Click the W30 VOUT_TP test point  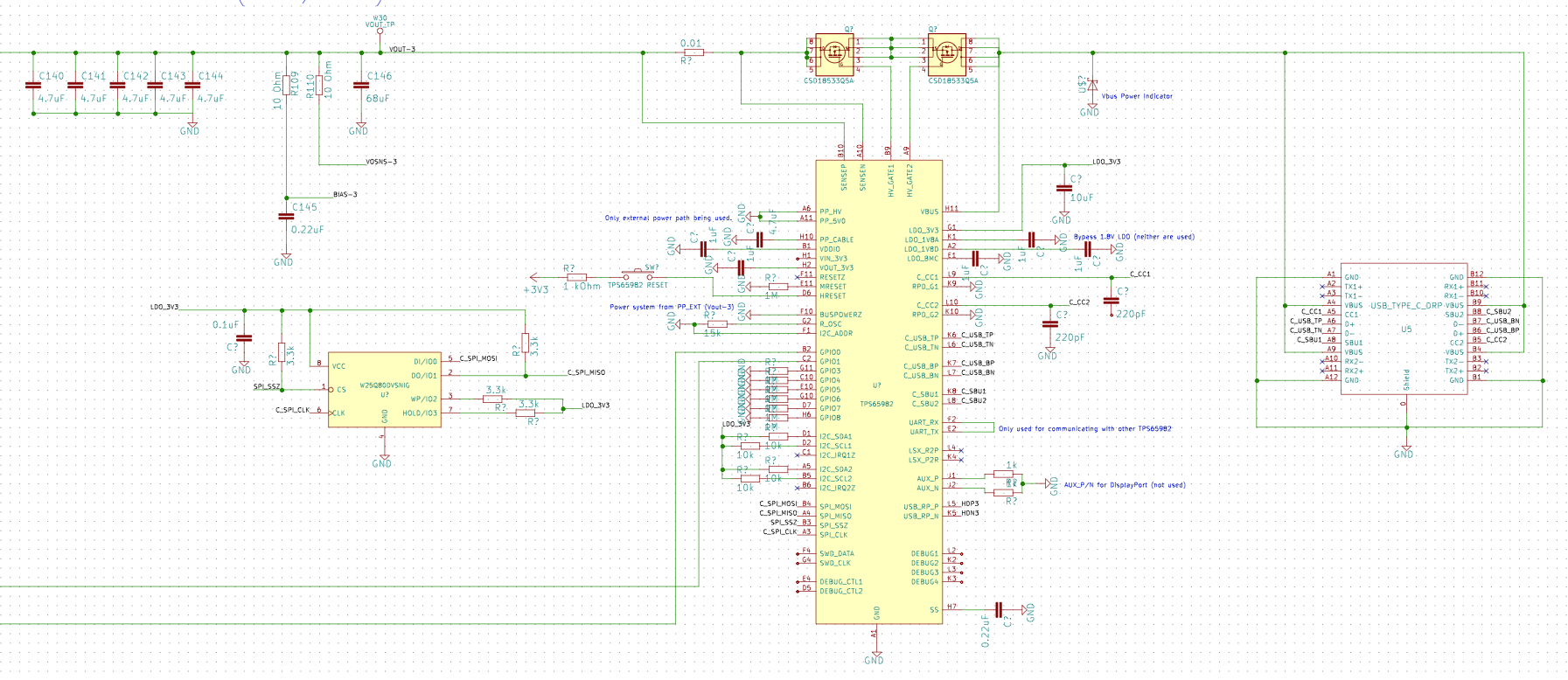point(380,31)
